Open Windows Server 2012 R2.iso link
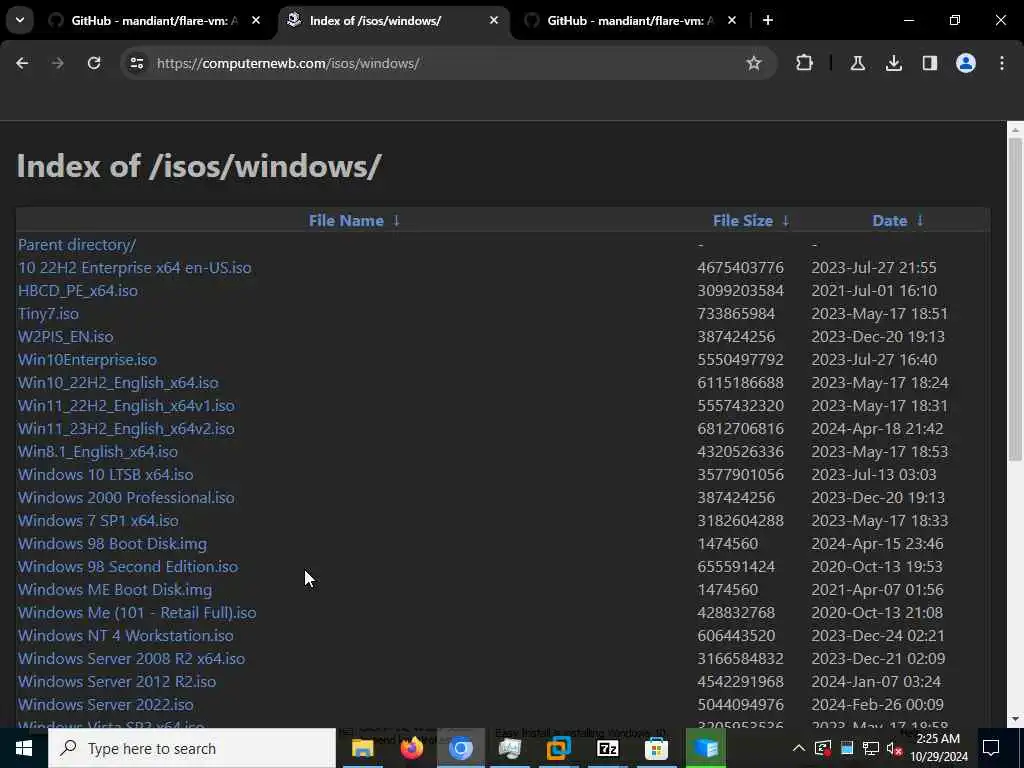 tap(117, 681)
